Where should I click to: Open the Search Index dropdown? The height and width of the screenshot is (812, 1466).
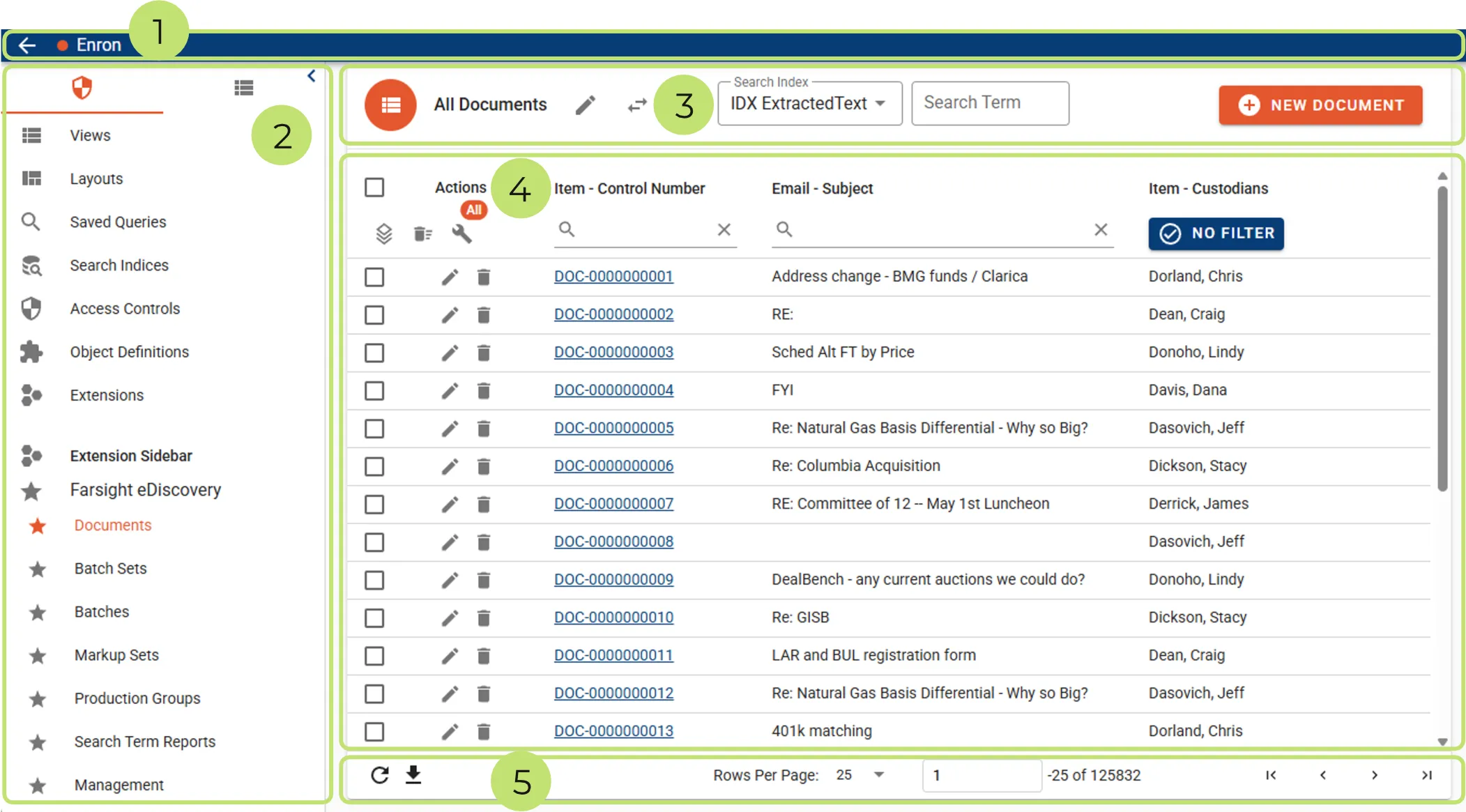(x=809, y=104)
